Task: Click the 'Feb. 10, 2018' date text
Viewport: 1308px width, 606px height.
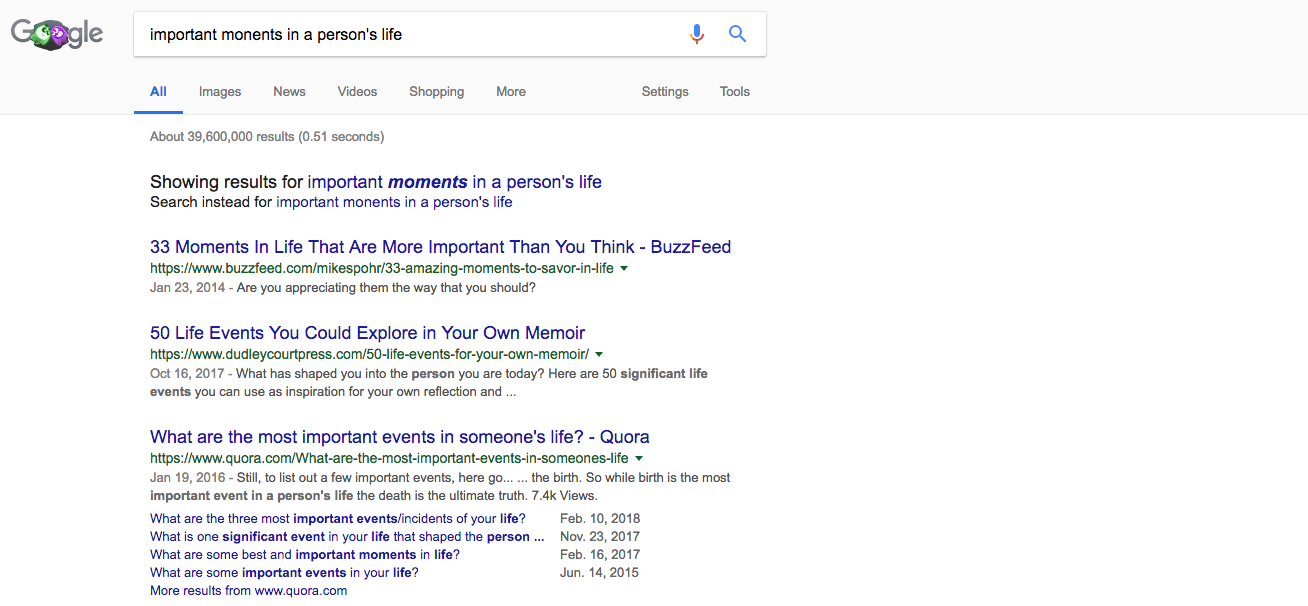Action: [x=600, y=518]
